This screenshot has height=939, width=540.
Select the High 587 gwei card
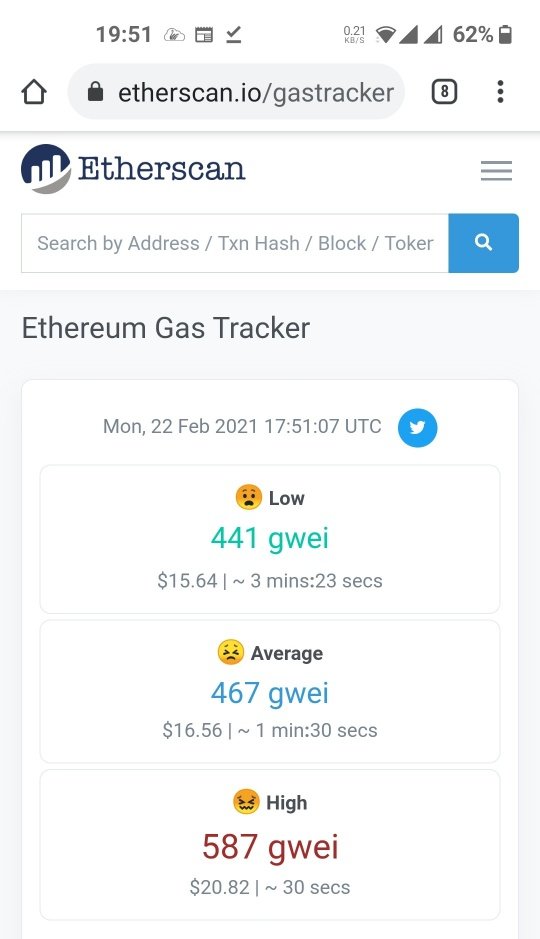click(x=270, y=844)
